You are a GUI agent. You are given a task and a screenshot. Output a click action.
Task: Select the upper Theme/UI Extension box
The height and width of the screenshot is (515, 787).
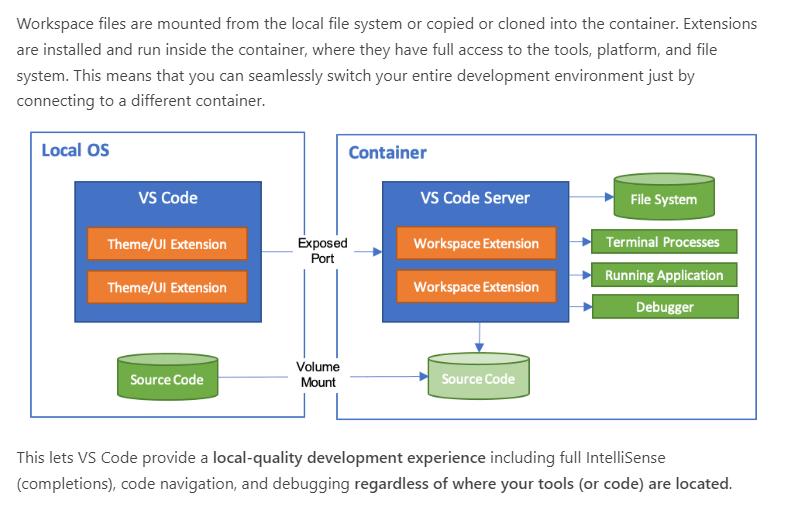point(167,244)
